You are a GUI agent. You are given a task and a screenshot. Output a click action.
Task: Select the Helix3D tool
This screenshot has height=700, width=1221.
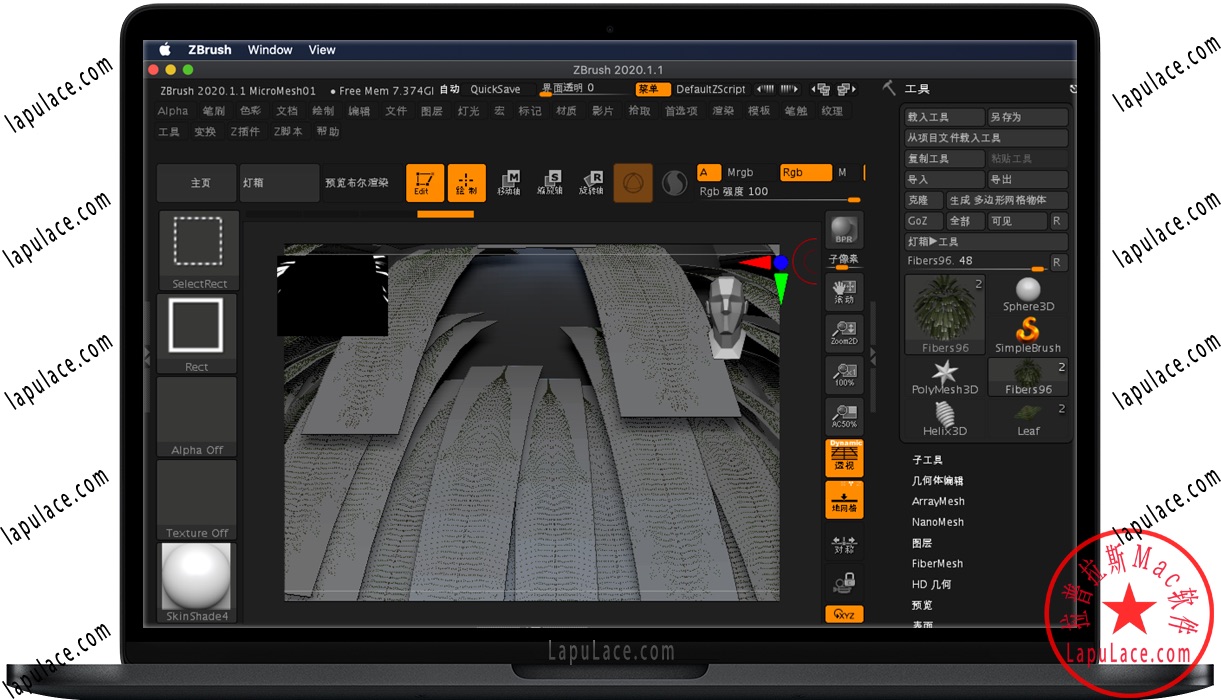click(x=945, y=419)
